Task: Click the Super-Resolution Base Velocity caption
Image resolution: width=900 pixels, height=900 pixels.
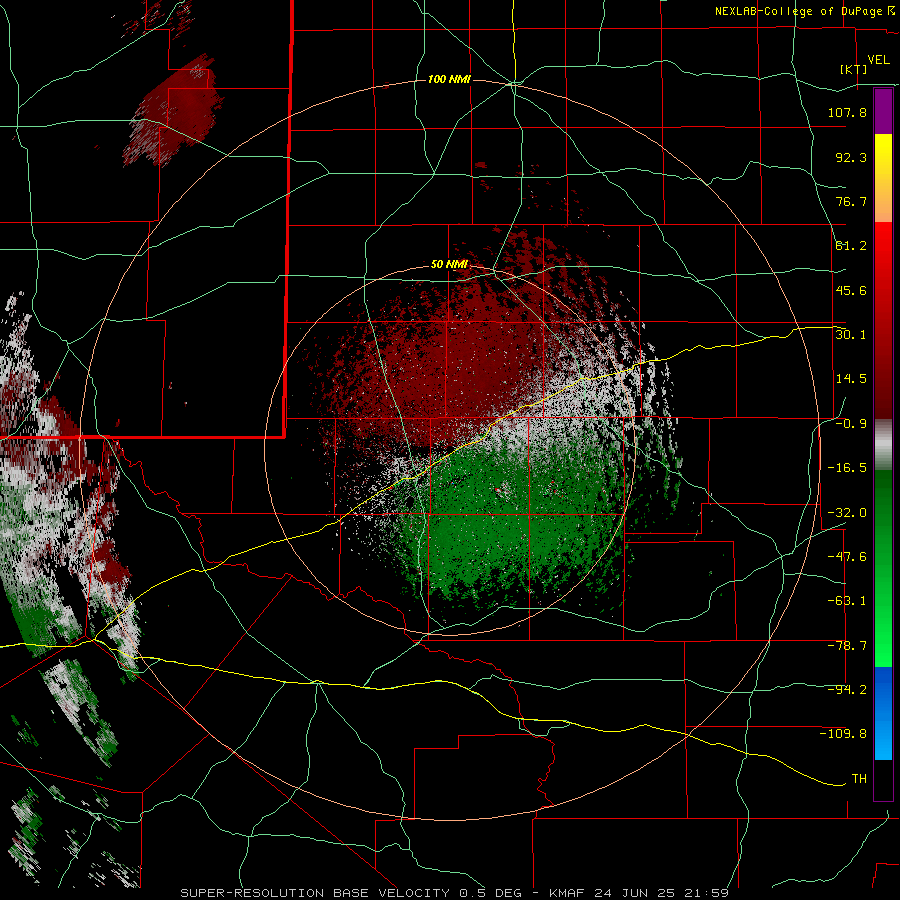Action: pyautogui.click(x=455, y=893)
